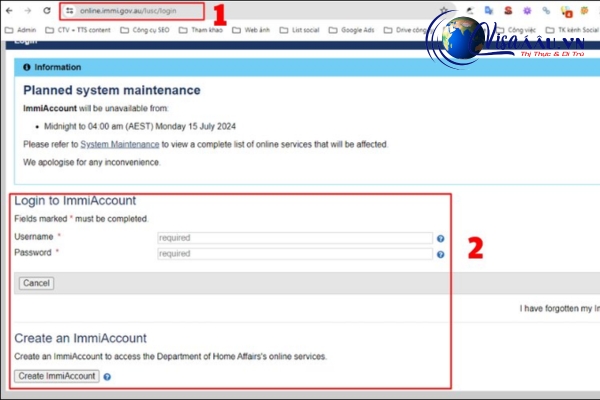This screenshot has width=600, height=400.
Task: Open the Admin bookmark folder
Action: pyautogui.click(x=21, y=30)
